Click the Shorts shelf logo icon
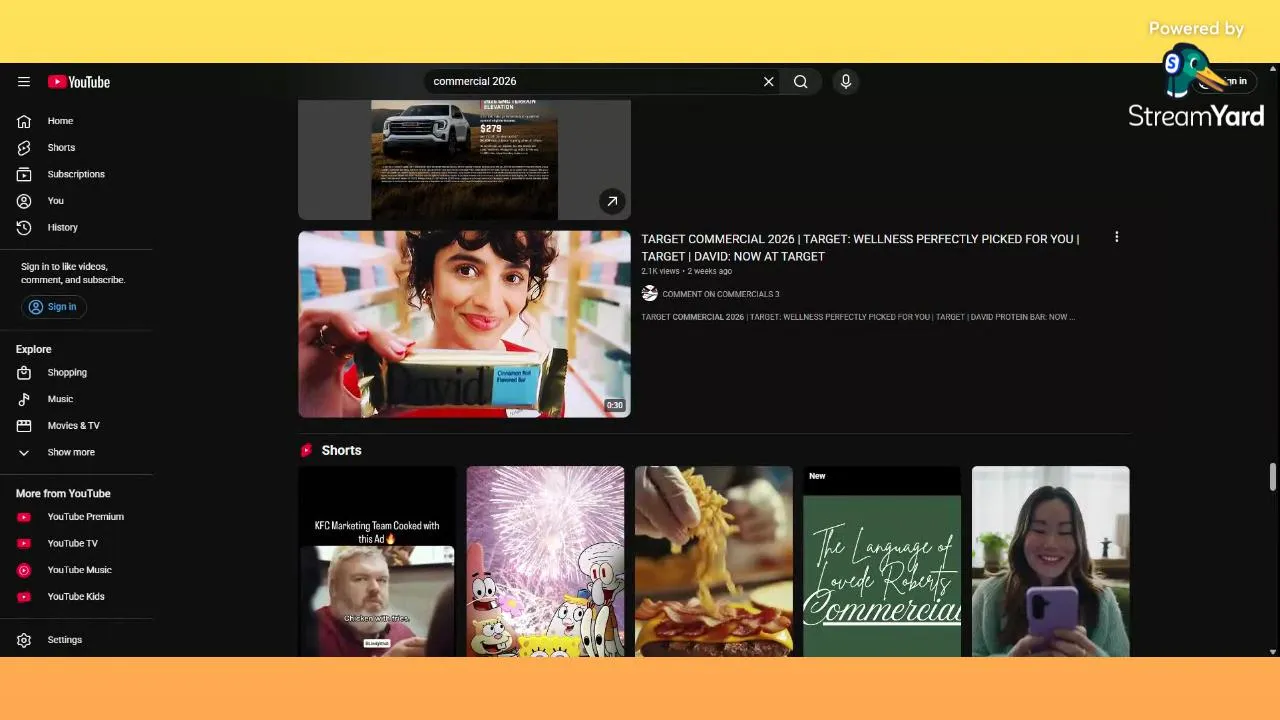This screenshot has height=720, width=1280. tap(306, 451)
